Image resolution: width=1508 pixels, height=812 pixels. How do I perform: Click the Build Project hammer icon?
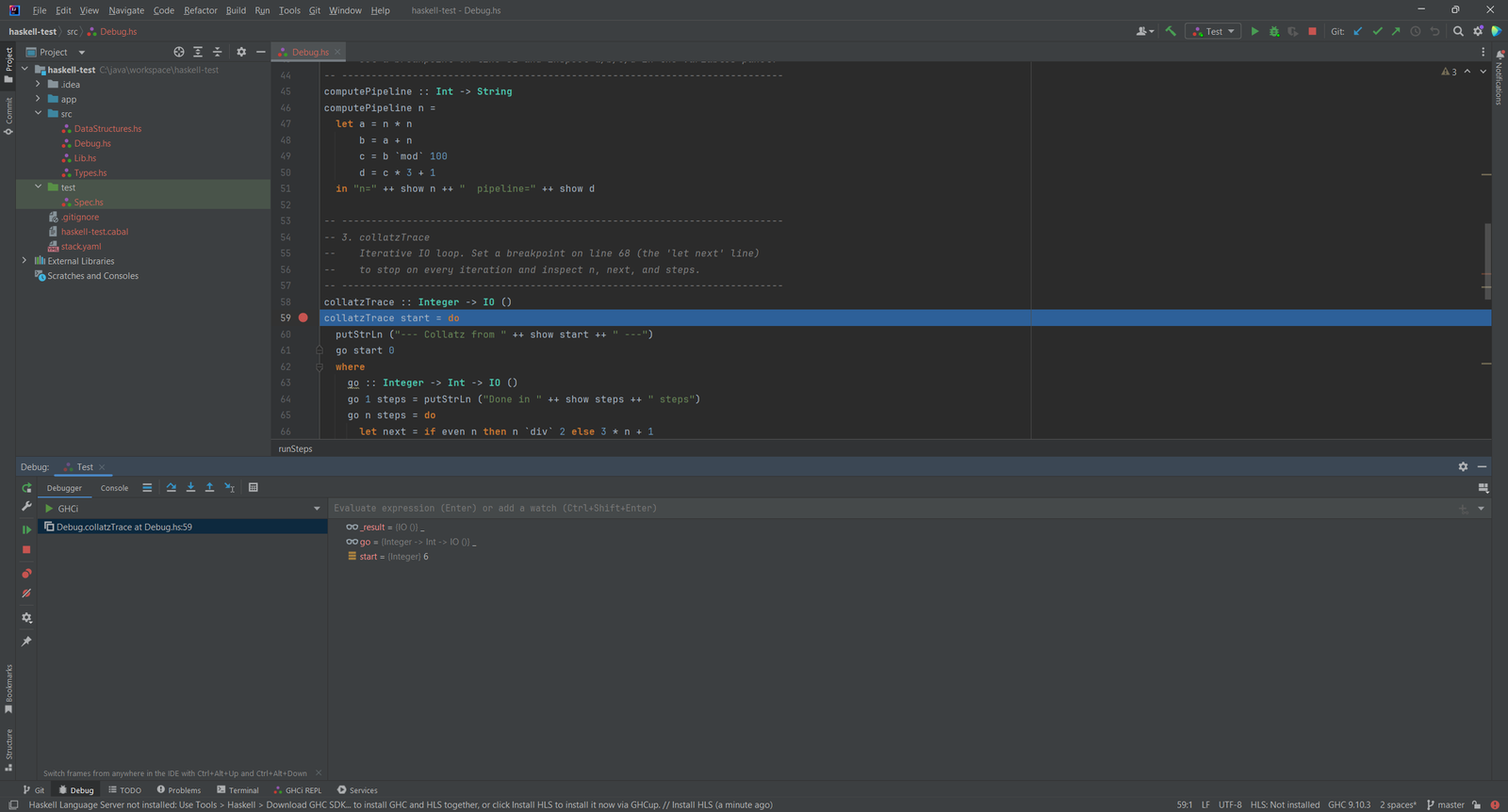coord(1171,31)
